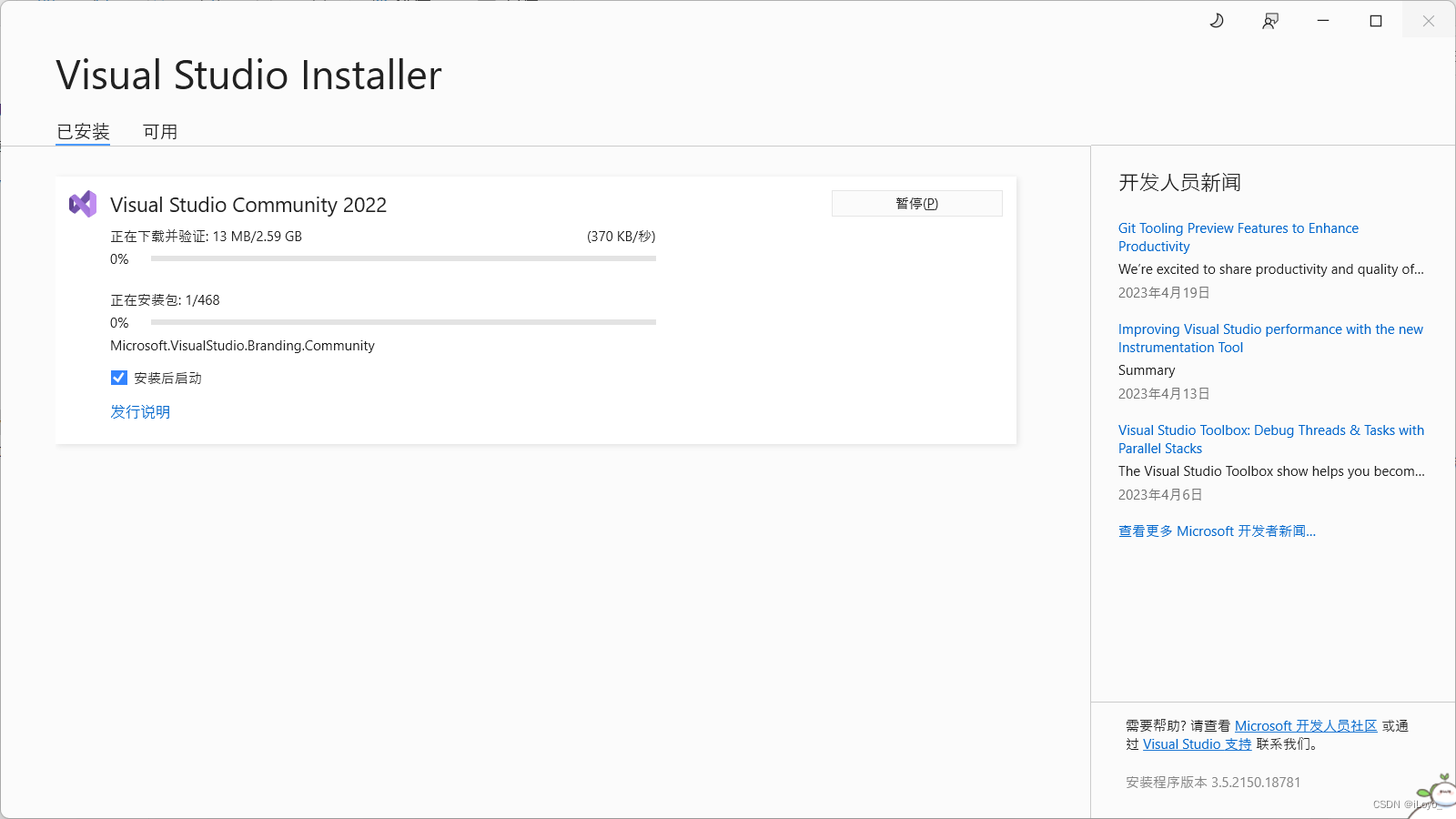This screenshot has height=819, width=1456.
Task: Switch to the 可用 tab
Action: point(160,132)
